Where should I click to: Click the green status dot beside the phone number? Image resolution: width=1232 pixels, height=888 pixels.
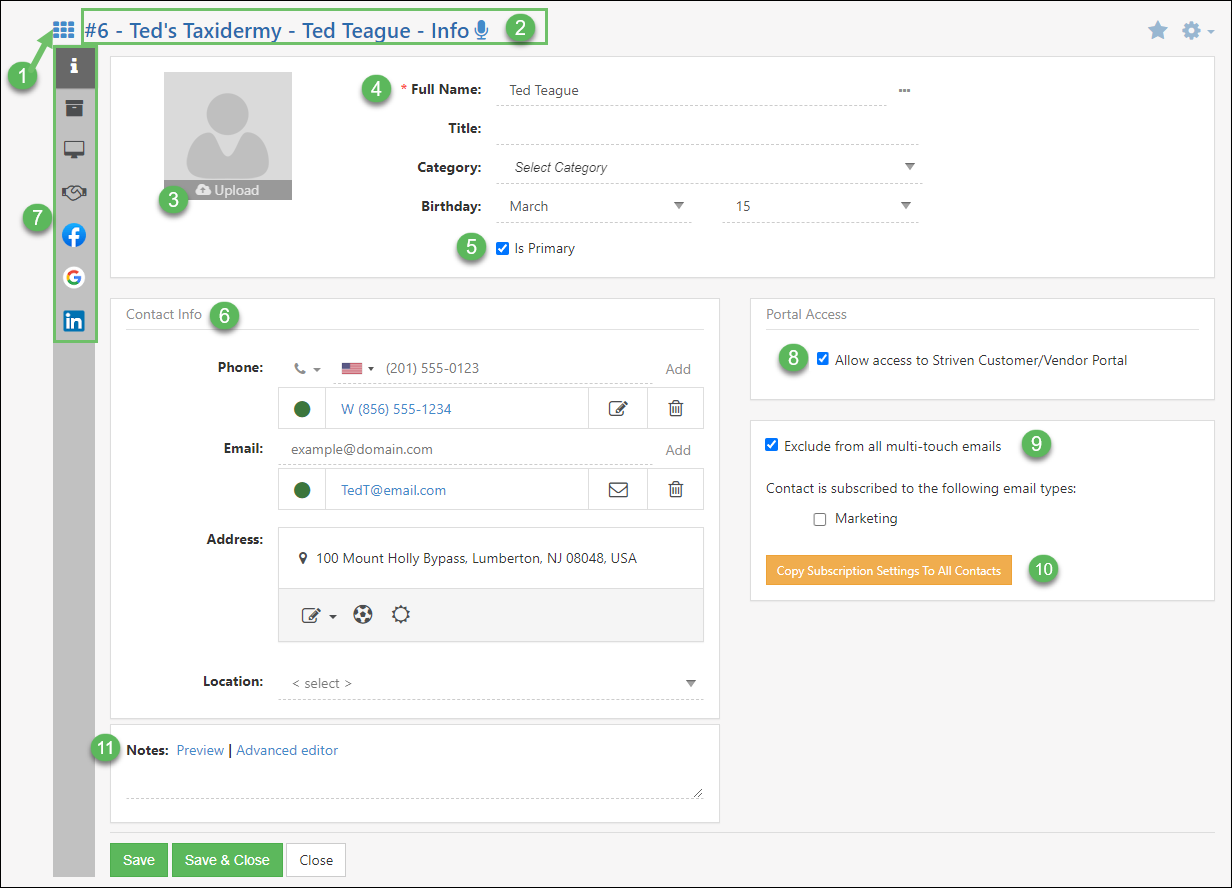pos(299,407)
